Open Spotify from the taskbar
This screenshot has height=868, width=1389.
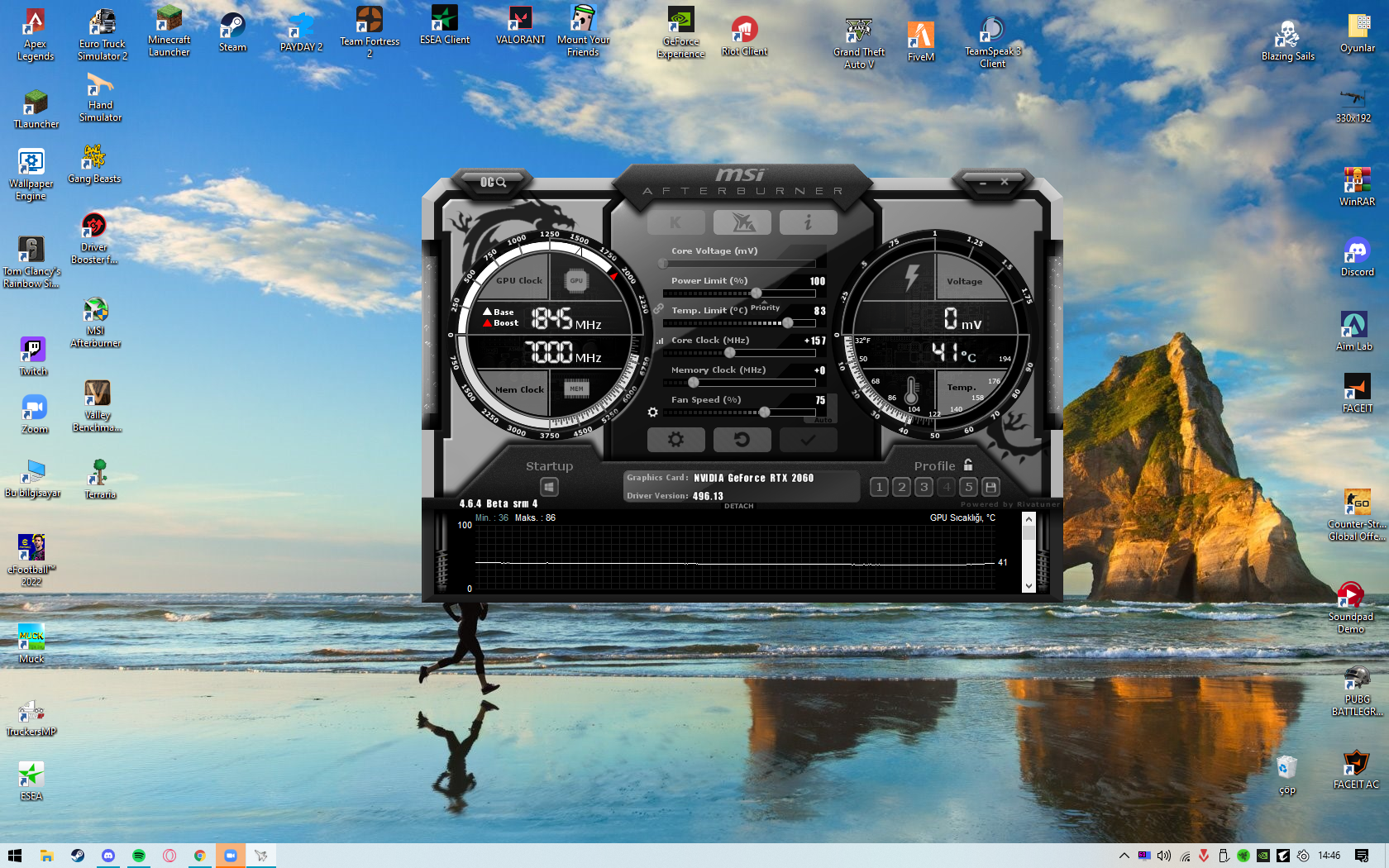pos(139,856)
